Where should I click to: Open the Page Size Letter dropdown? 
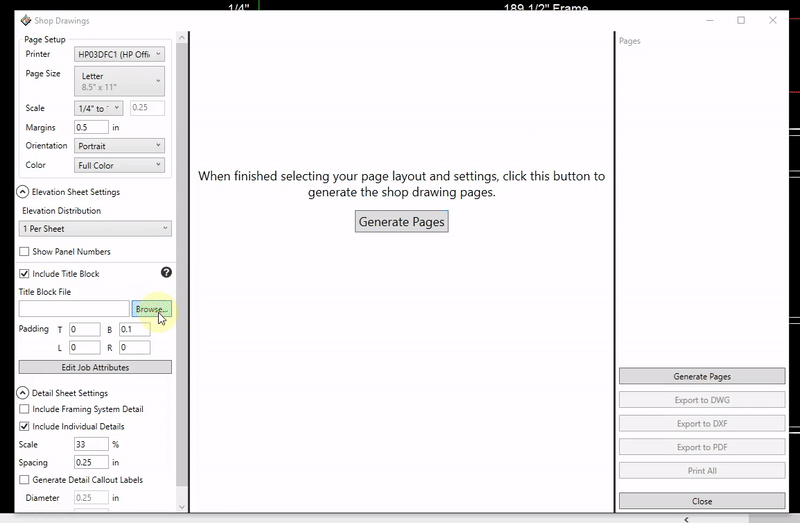(119, 81)
